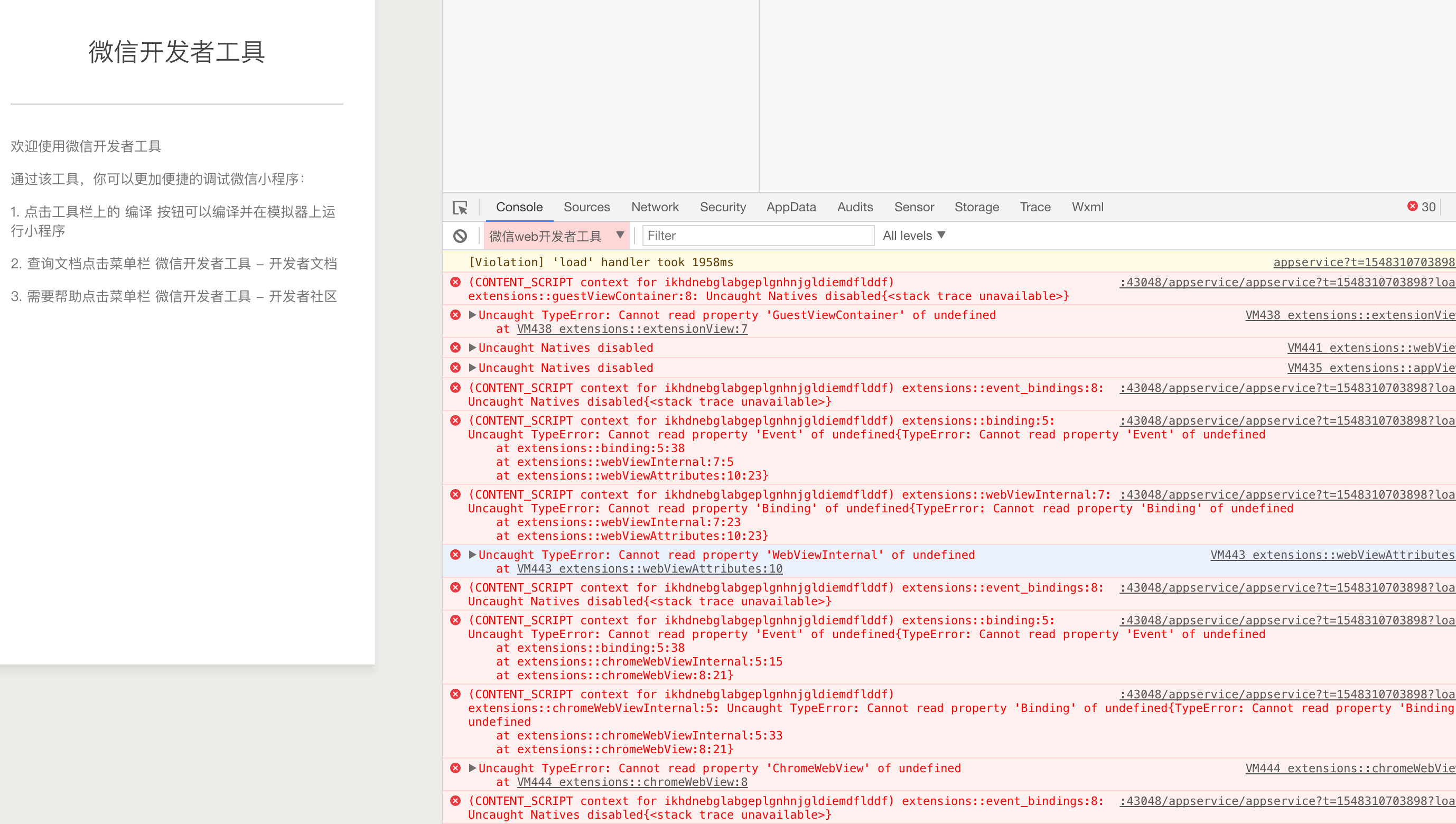Expand the ChromeWebView TypeError entry
The width and height of the screenshot is (1456, 824).
[x=472, y=768]
